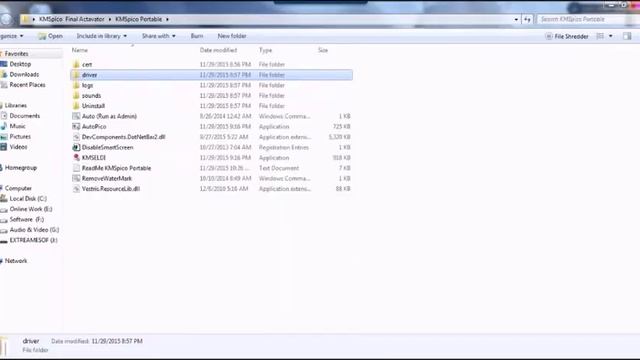Open Software (F:) drive
Screen dimensions: 640x360
[x=27, y=220]
